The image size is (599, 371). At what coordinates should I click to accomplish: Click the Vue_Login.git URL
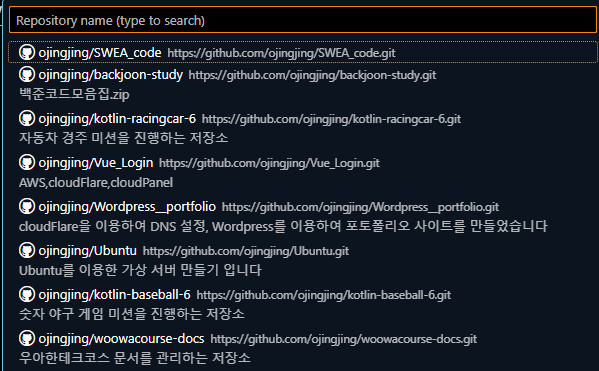pyautogui.click(x=269, y=163)
